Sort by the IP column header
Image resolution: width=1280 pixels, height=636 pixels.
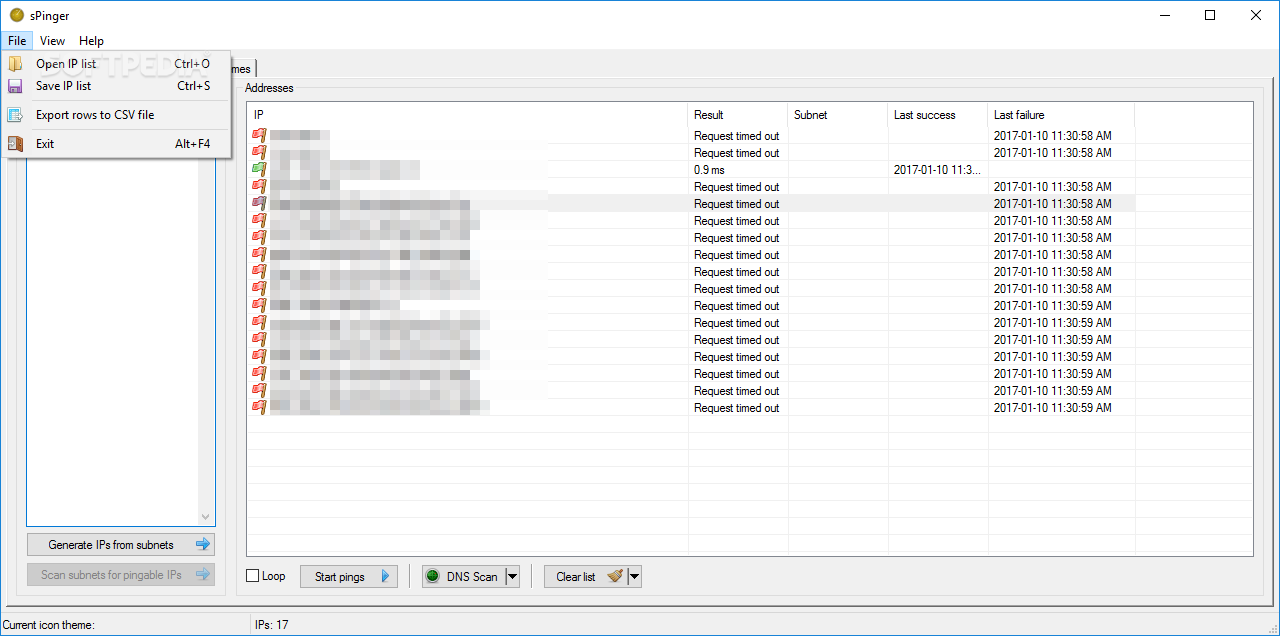click(x=468, y=115)
